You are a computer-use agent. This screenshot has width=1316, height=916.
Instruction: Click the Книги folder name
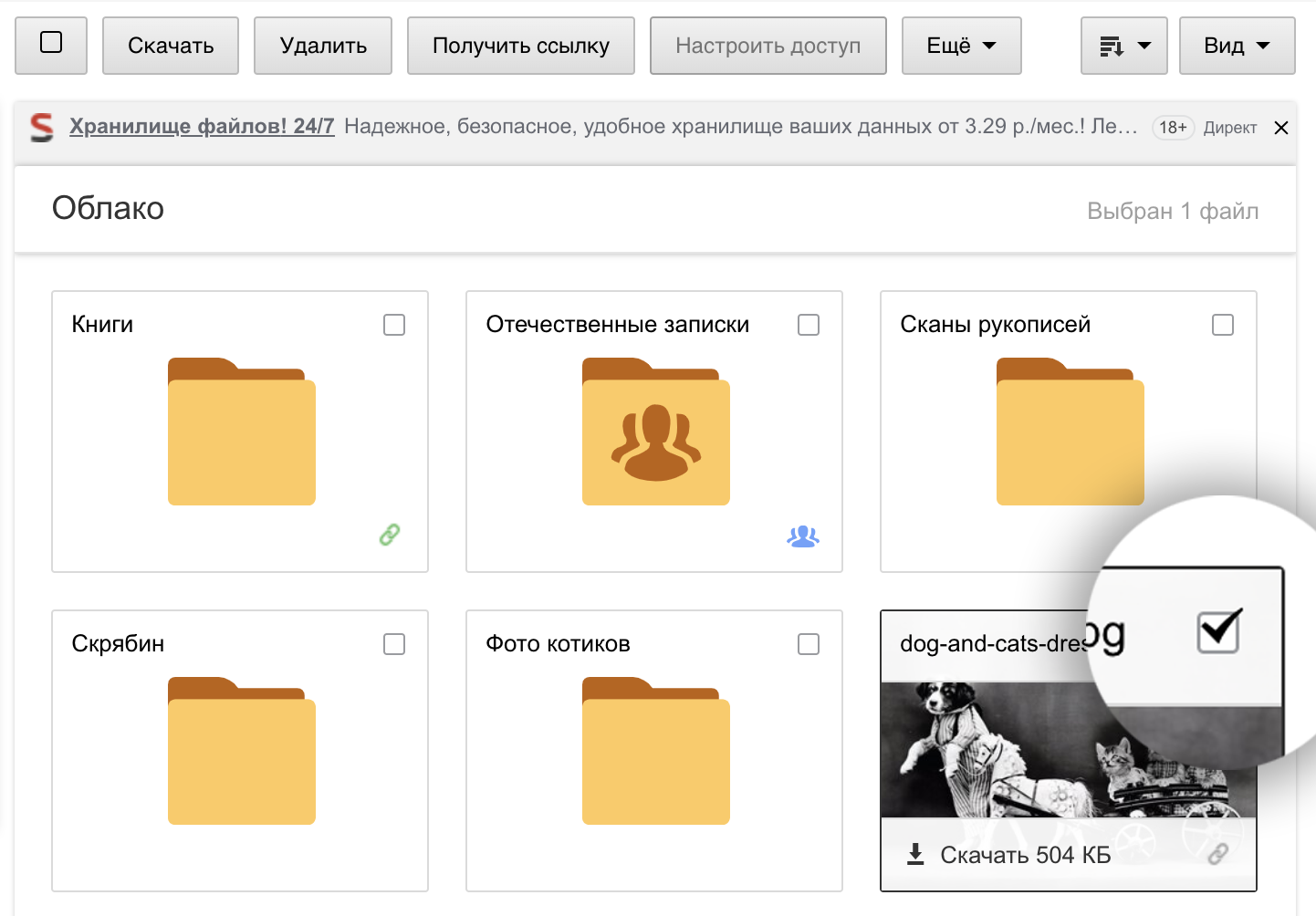coord(102,324)
